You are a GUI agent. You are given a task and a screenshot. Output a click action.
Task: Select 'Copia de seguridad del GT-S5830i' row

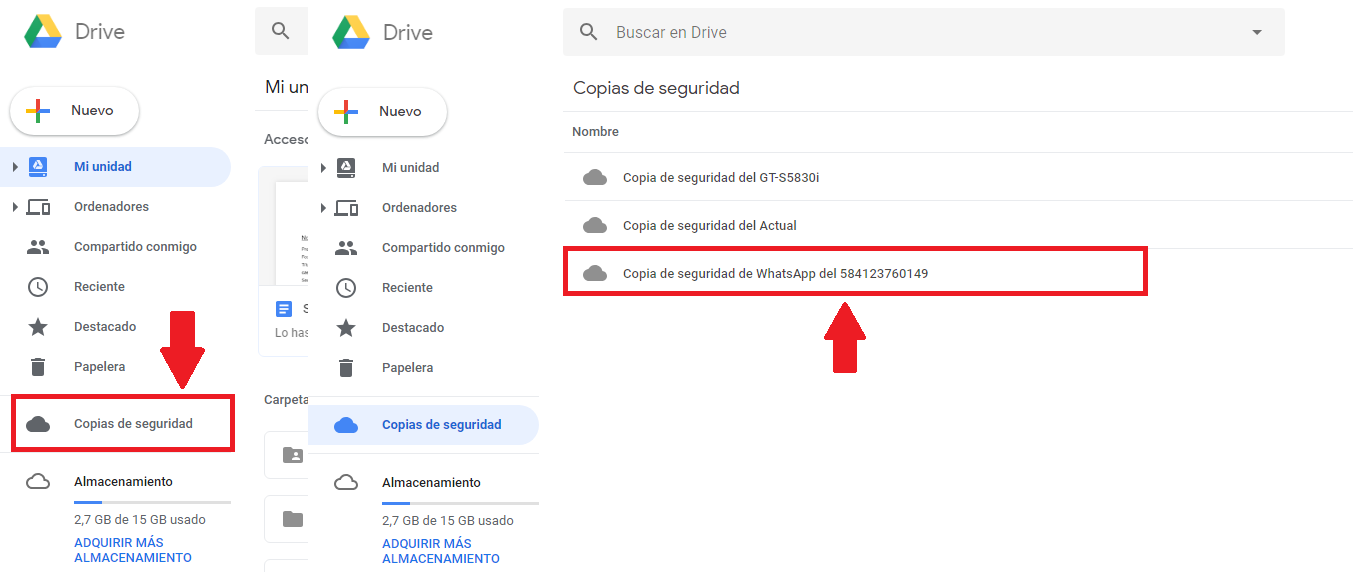pyautogui.click(x=958, y=177)
